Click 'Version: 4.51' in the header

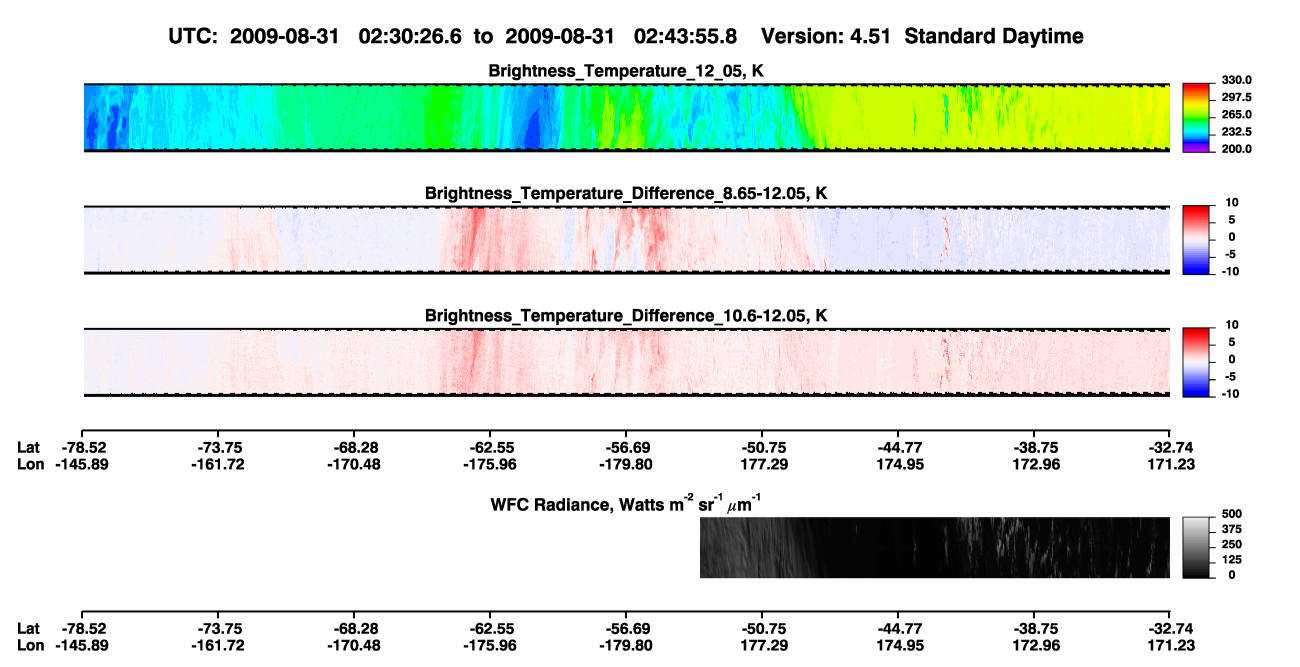pyautogui.click(x=827, y=37)
